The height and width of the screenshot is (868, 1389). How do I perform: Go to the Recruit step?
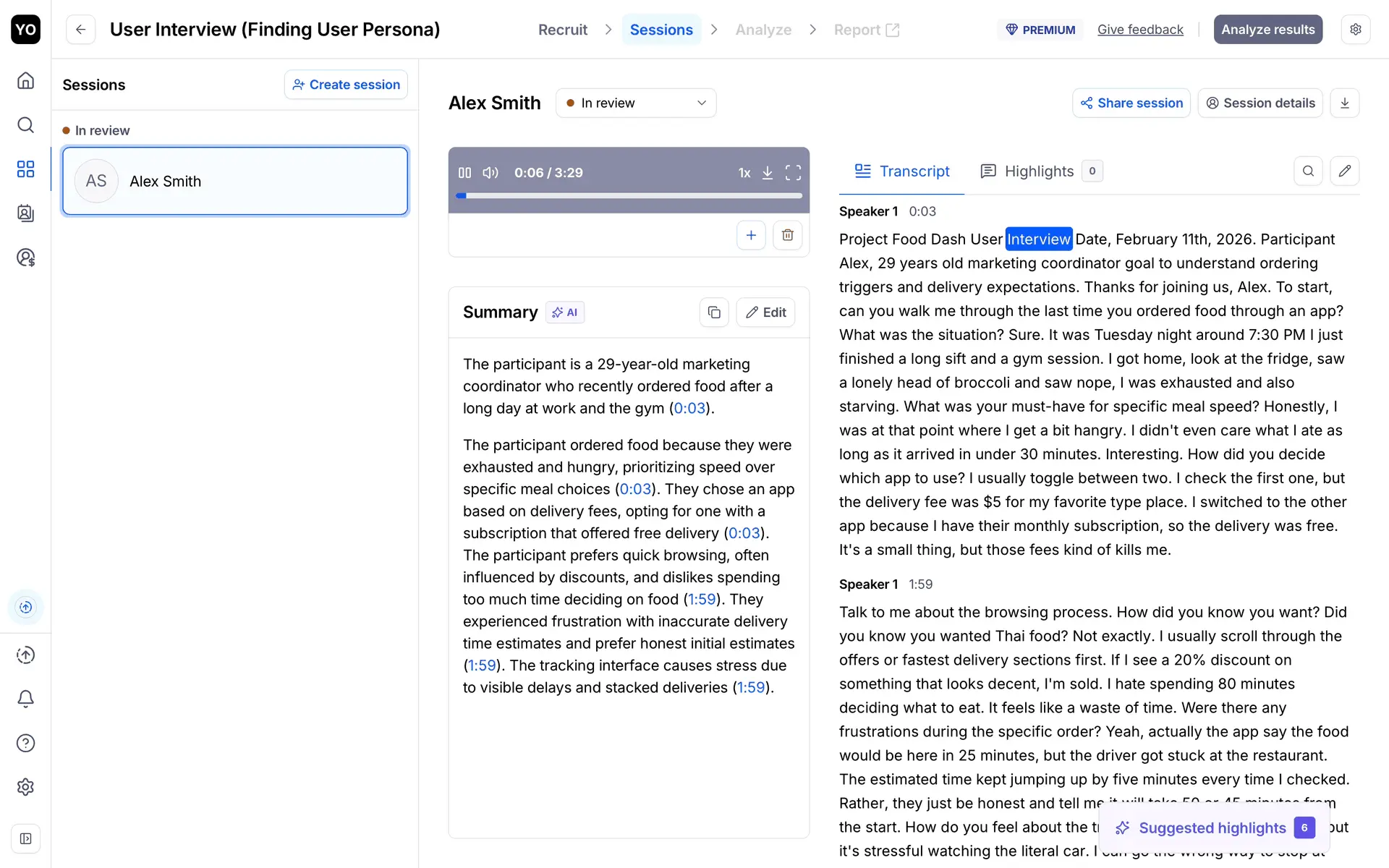coord(562,30)
